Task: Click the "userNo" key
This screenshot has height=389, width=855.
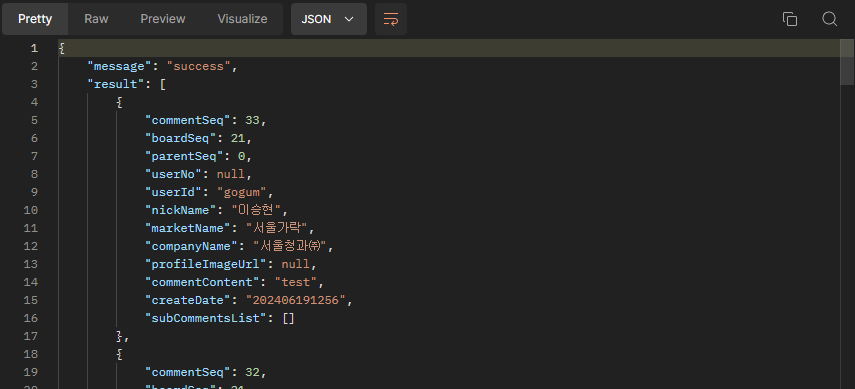Action: click(x=173, y=174)
